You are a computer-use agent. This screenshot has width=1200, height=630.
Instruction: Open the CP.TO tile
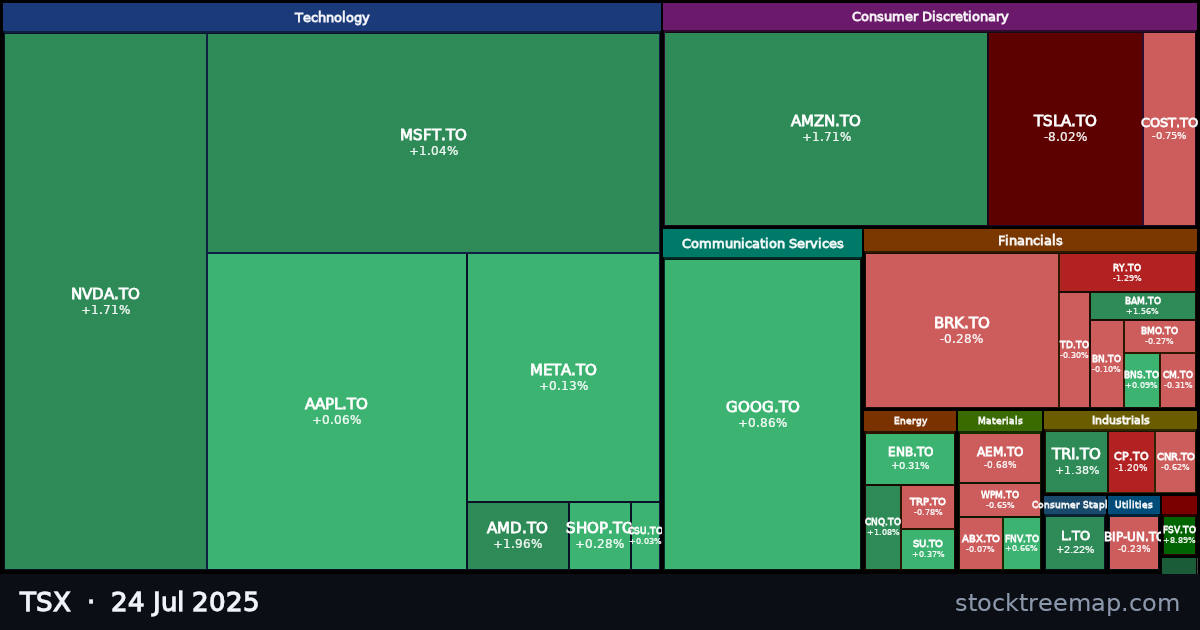click(x=1131, y=462)
